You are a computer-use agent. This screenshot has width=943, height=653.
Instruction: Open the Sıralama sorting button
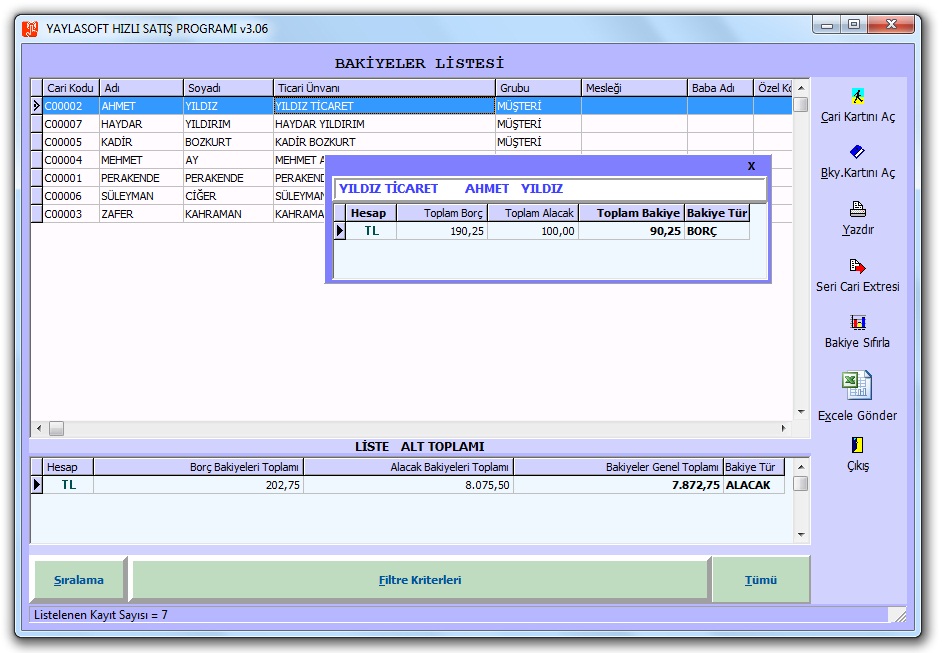tap(79, 580)
